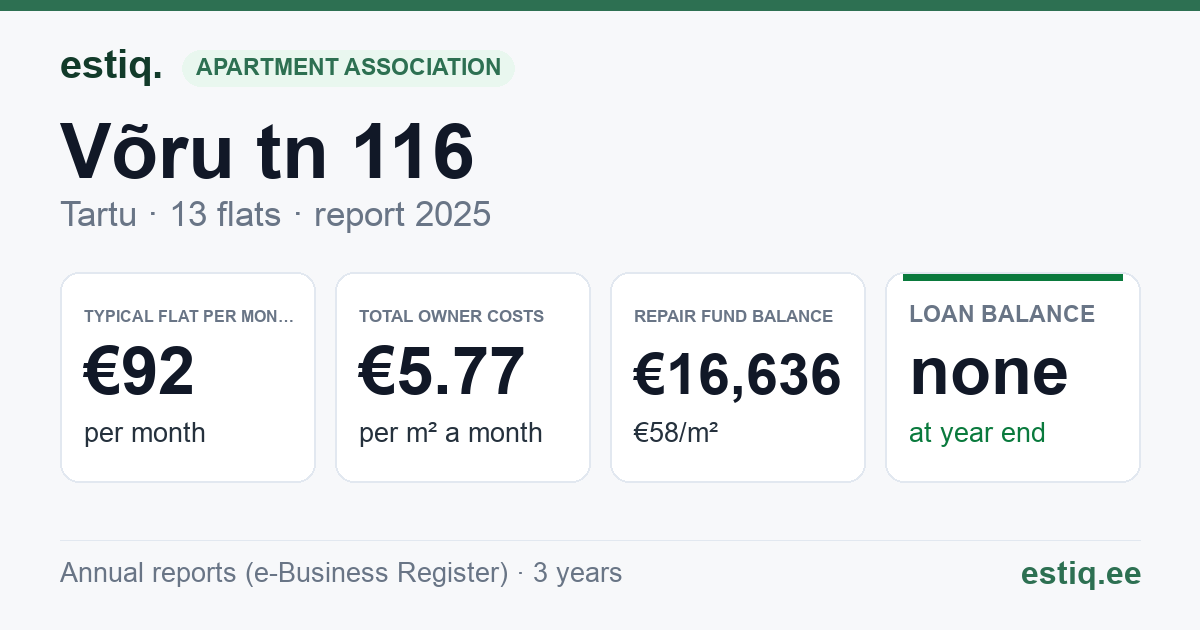This screenshot has height=630, width=1200.
Task: Open the Repair fund balance card
Action: point(738,377)
